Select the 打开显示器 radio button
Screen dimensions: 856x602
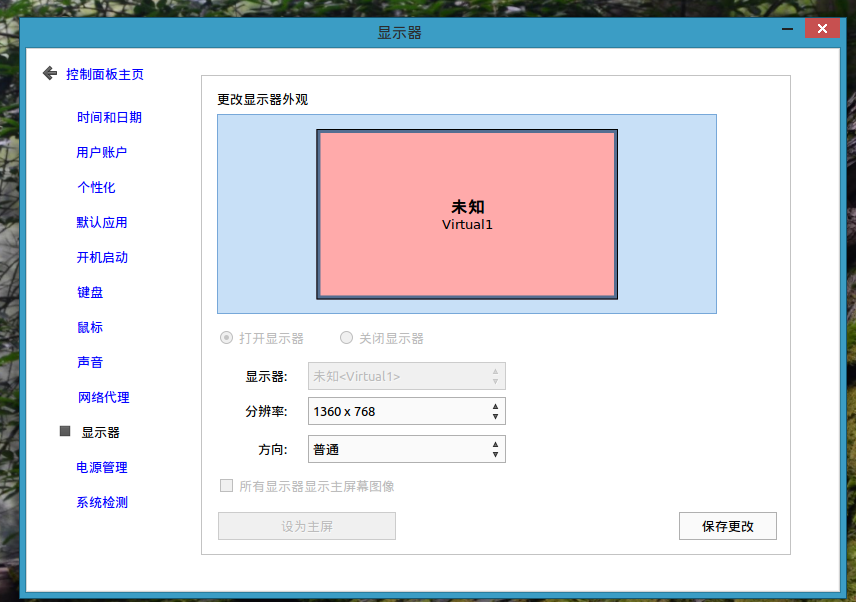[226, 338]
